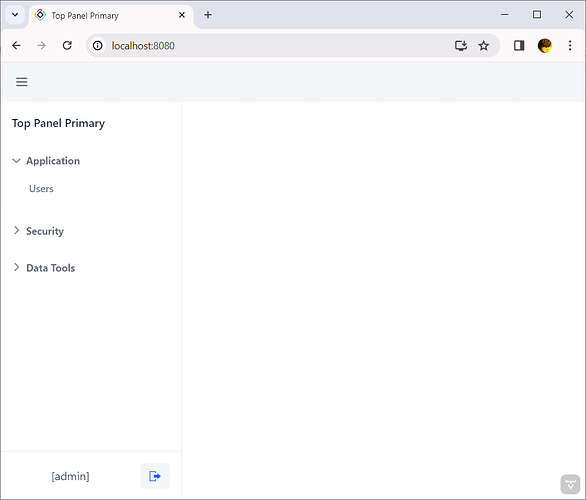The height and width of the screenshot is (500, 586).
Task: Click the [admin] user label
Action: pos(71,476)
